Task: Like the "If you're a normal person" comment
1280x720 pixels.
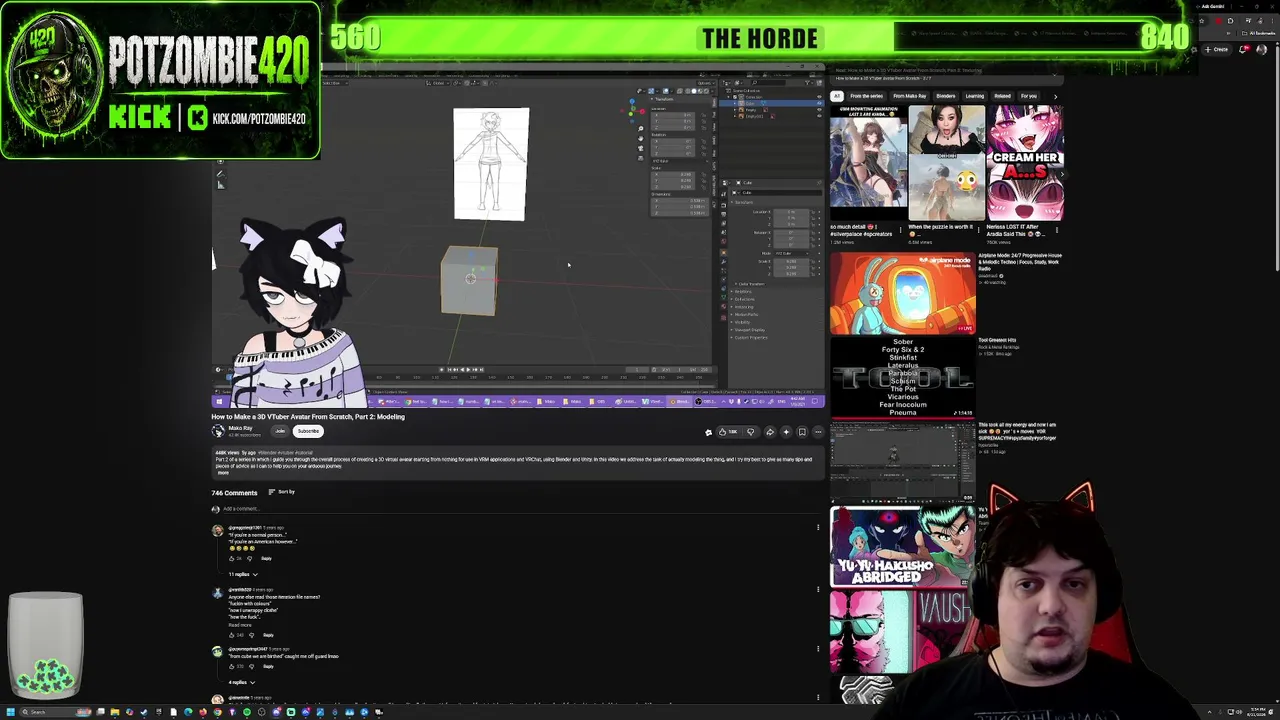Action: tap(231, 558)
